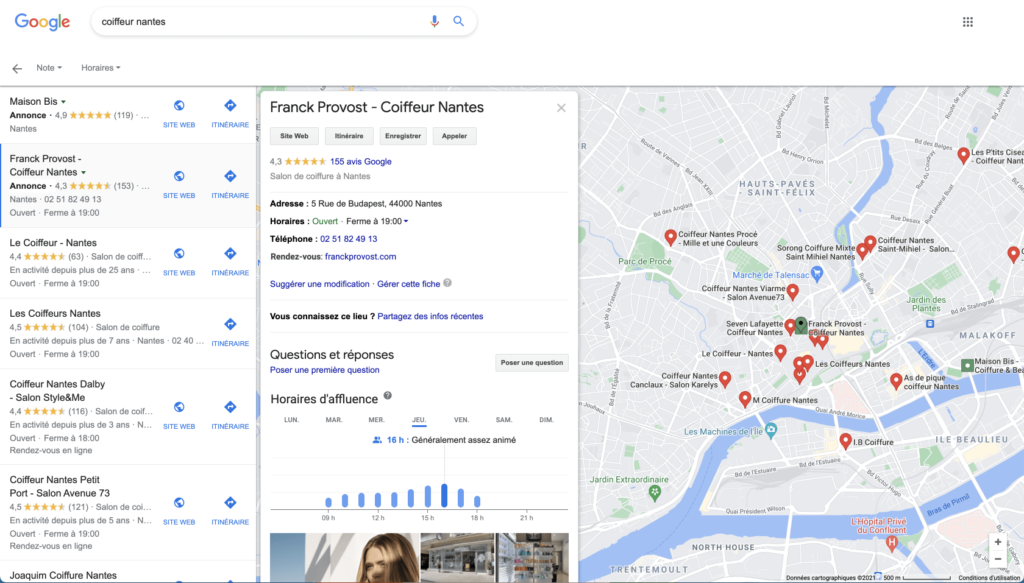1024x583 pixels.
Task: Select the M Coiffure Nantes map pin
Action: click(x=744, y=399)
